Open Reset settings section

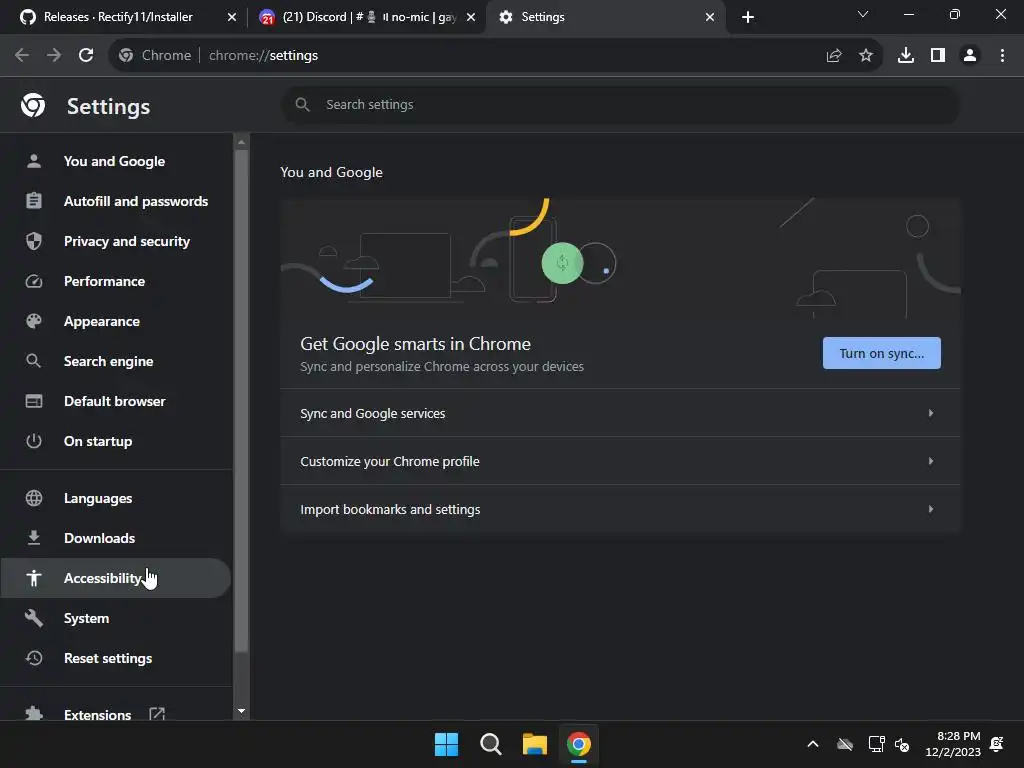[x=115, y=658]
